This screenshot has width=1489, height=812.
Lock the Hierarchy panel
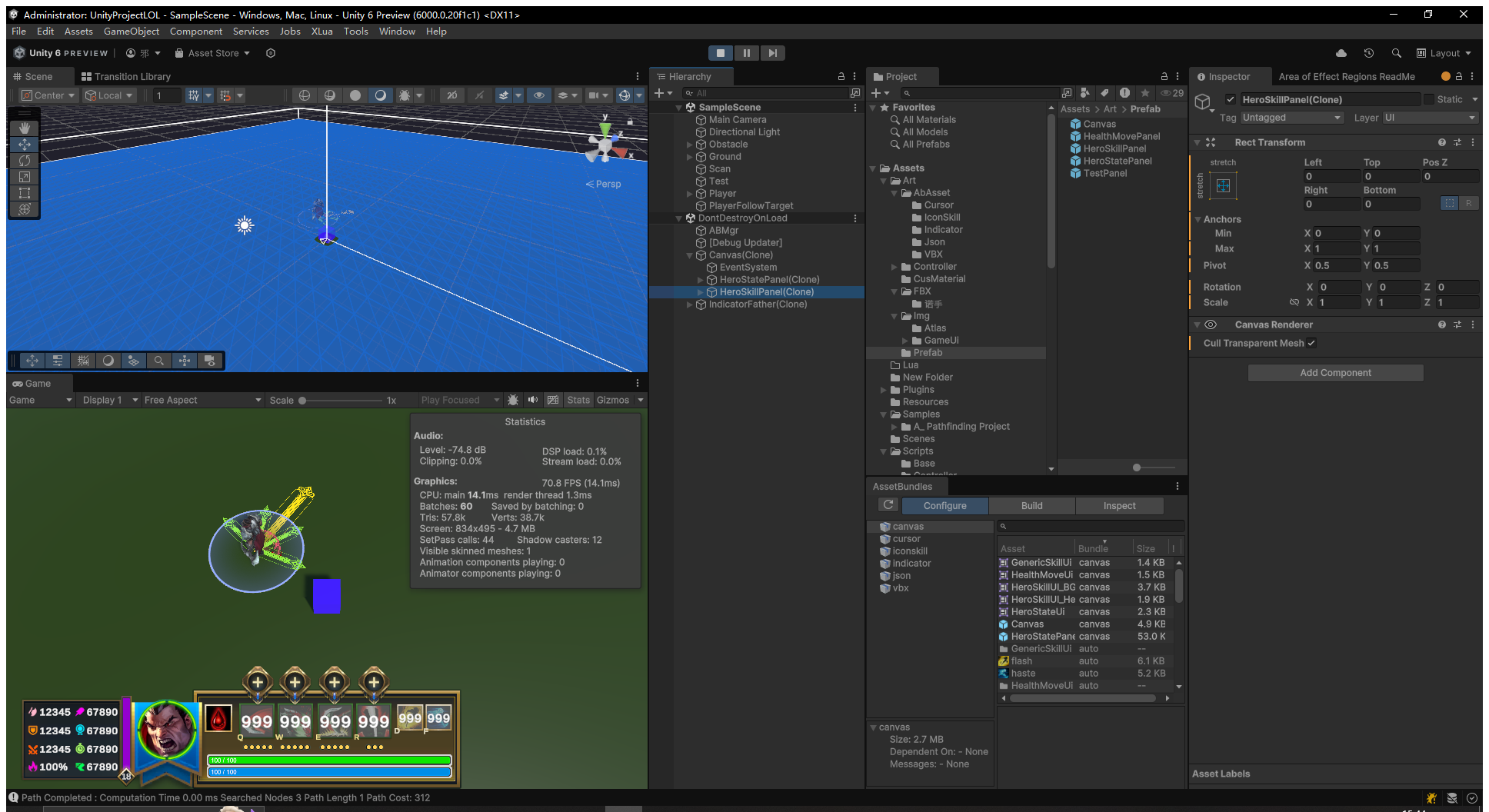(841, 76)
